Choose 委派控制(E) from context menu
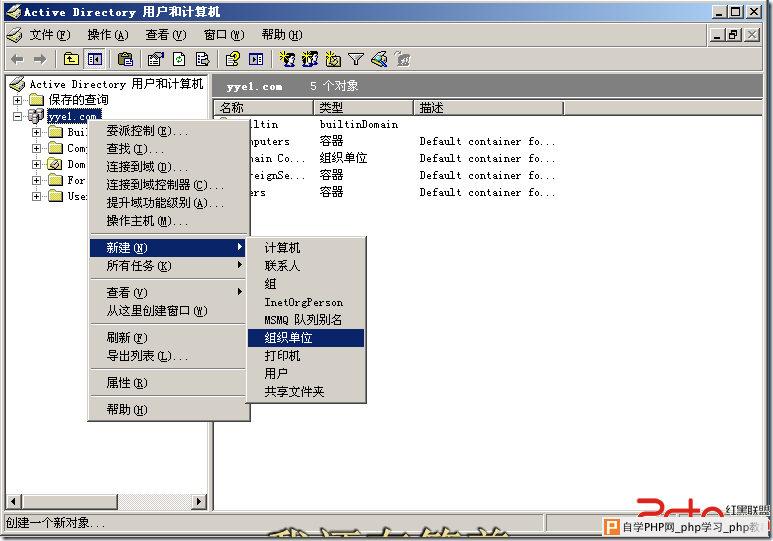This screenshot has height=541, width=773. [x=168, y=131]
